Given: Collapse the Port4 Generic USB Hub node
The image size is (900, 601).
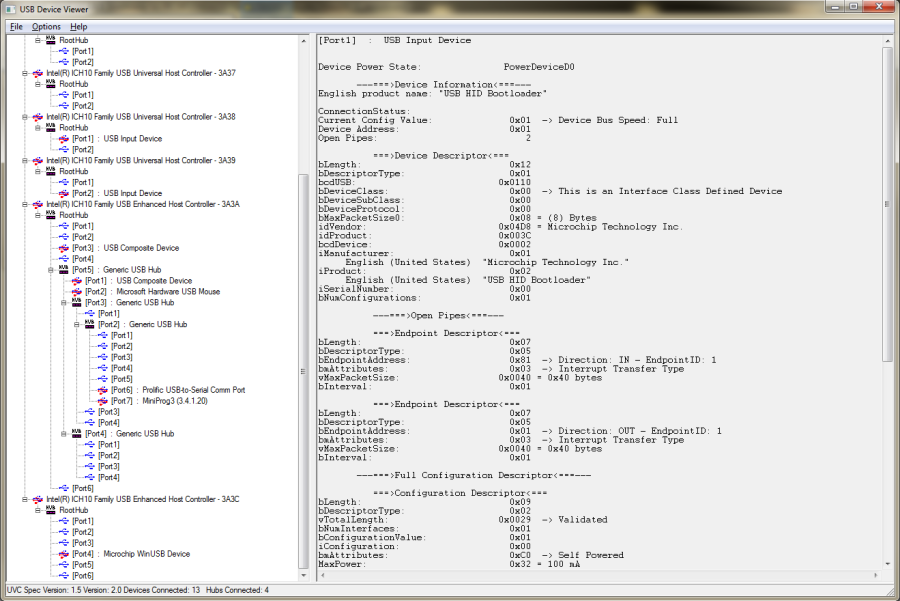Looking at the screenshot, I should click(x=63, y=434).
